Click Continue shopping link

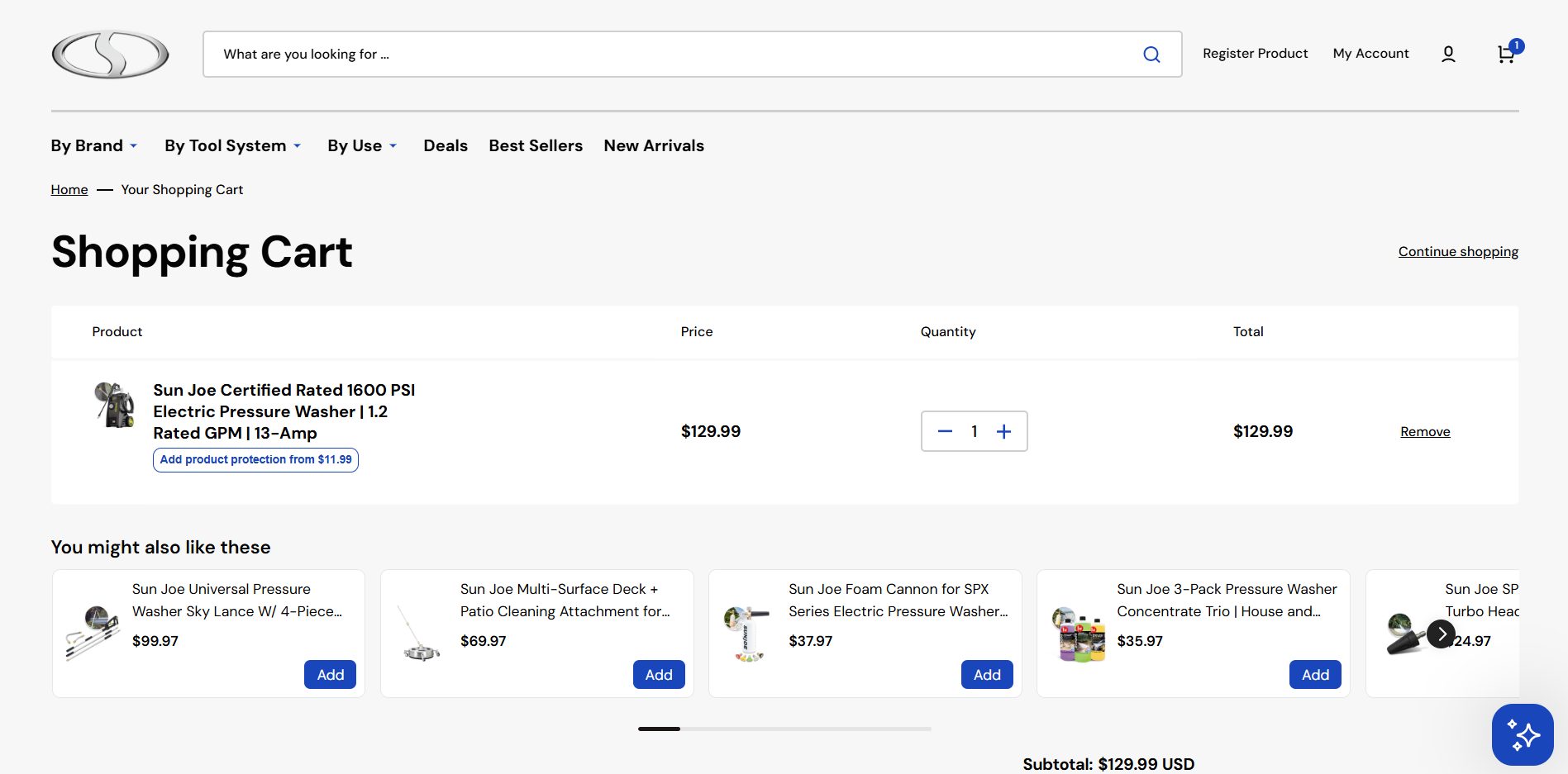pos(1458,252)
